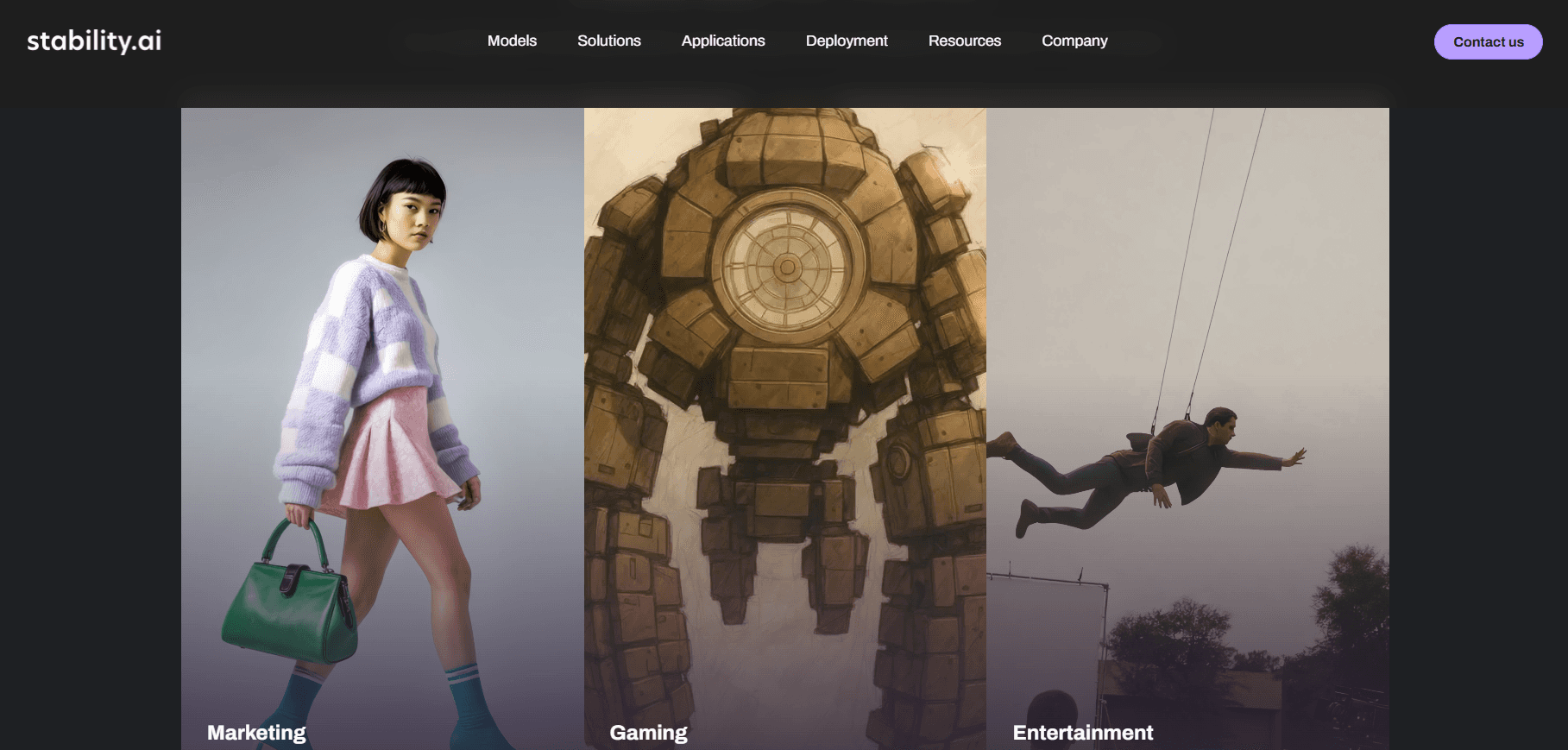
Task: Select Resources in the top navigation
Action: click(x=964, y=41)
